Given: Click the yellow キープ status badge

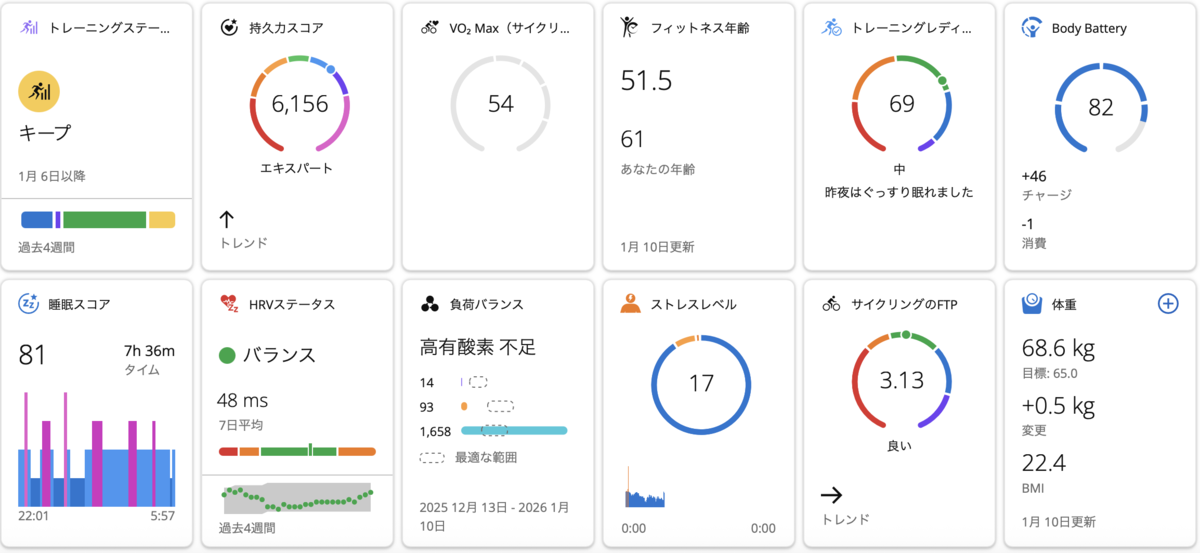Looking at the screenshot, I should pos(40,92).
